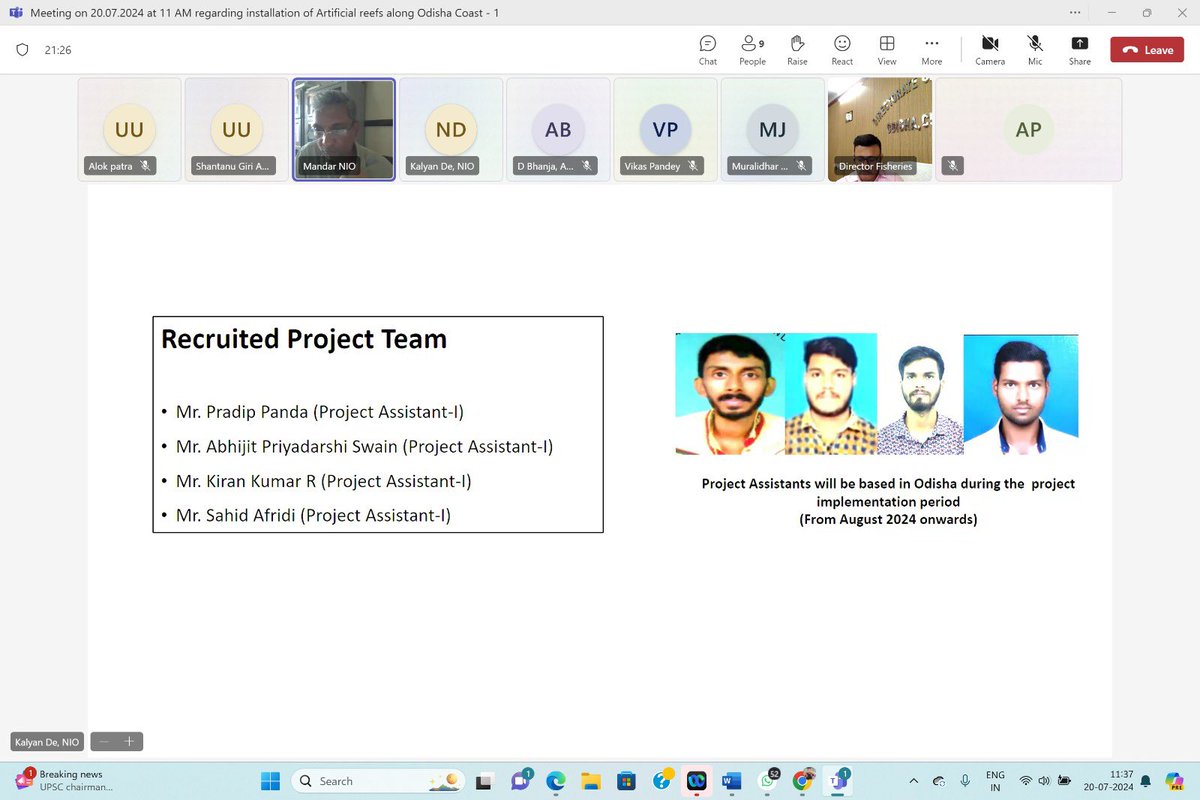Open Task View in taskbar
Screen dimensions: 1200x800
click(x=484, y=780)
